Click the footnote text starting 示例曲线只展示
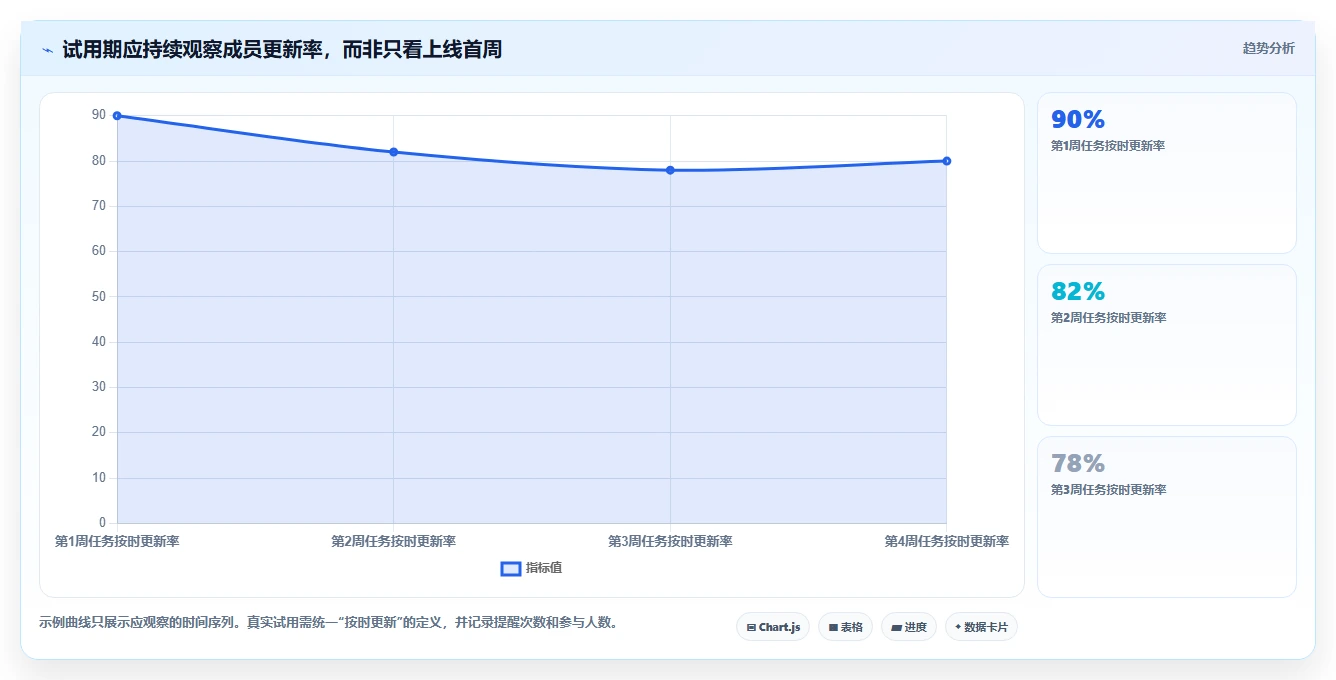This screenshot has width=1336, height=680. pyautogui.click(x=331, y=622)
